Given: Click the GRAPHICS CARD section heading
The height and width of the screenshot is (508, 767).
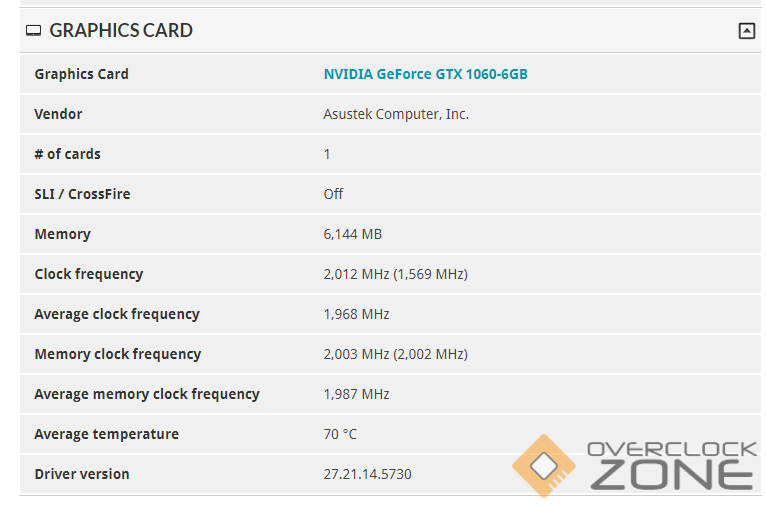Looking at the screenshot, I should pyautogui.click(x=121, y=31).
